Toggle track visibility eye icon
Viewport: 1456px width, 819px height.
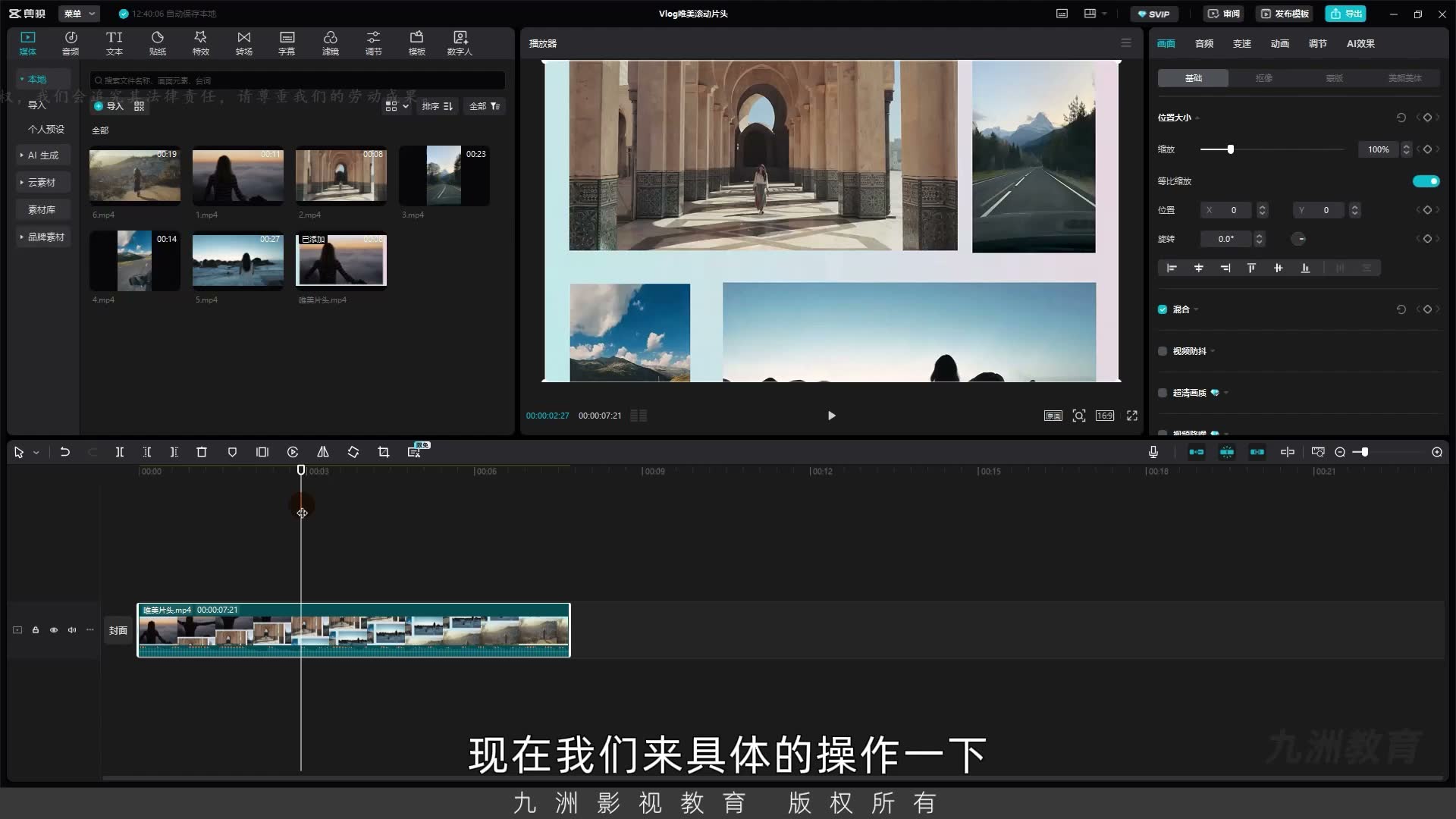point(54,630)
